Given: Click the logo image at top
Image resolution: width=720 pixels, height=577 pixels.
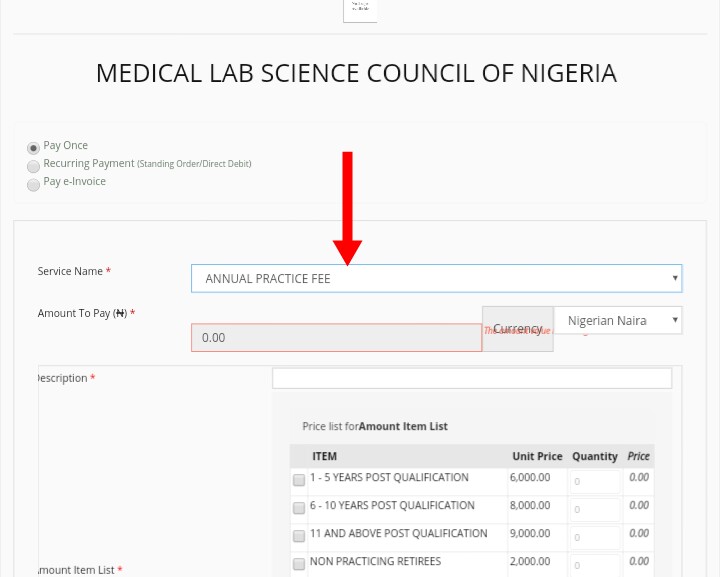Looking at the screenshot, I should (360, 10).
